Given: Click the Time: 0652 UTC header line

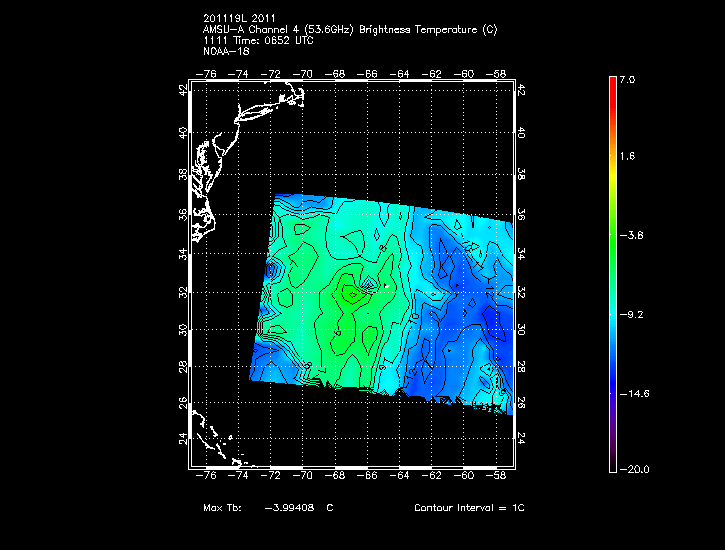Looking at the screenshot, I should point(258,38).
